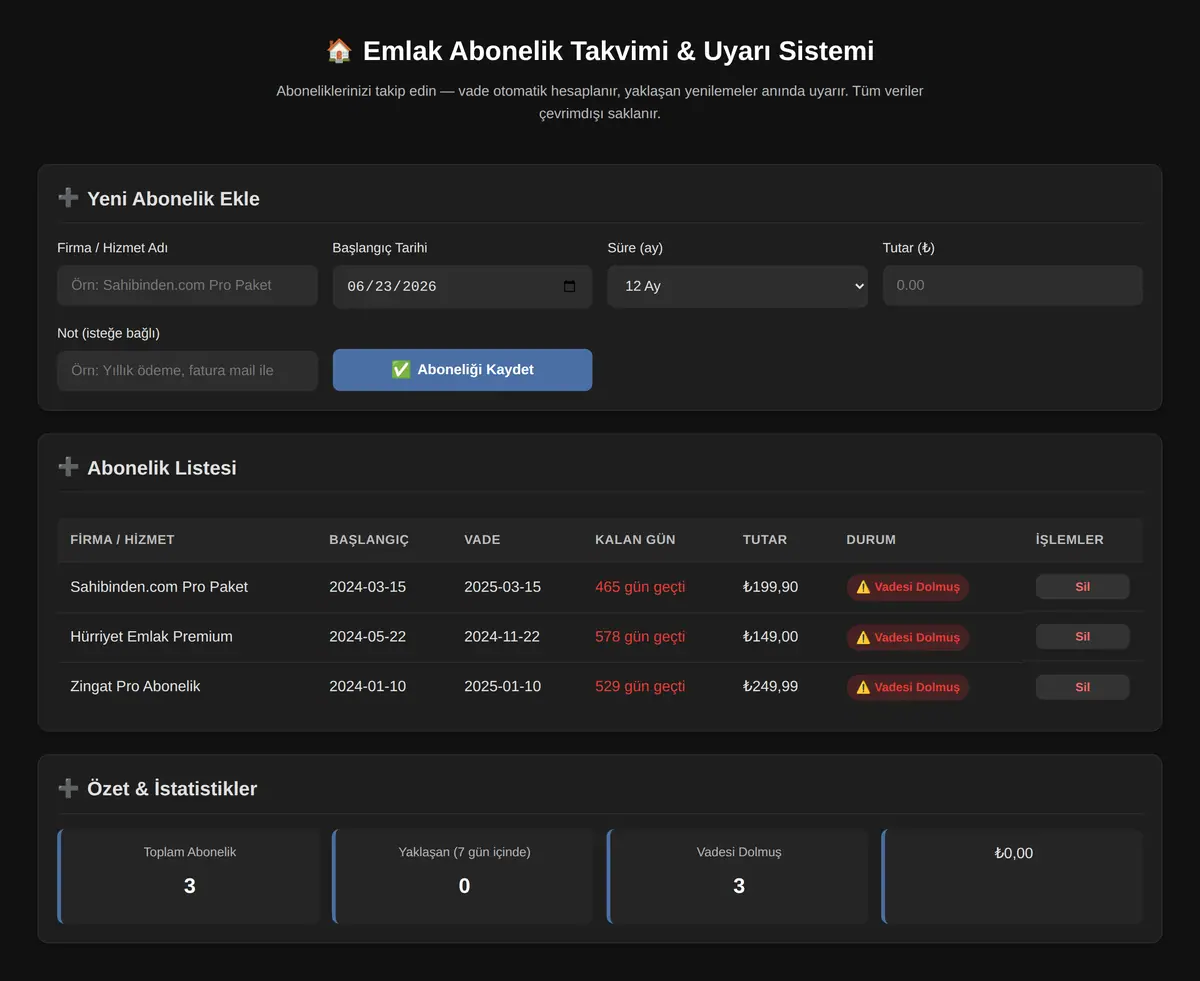Click due date 2025-03-15

point(502,587)
